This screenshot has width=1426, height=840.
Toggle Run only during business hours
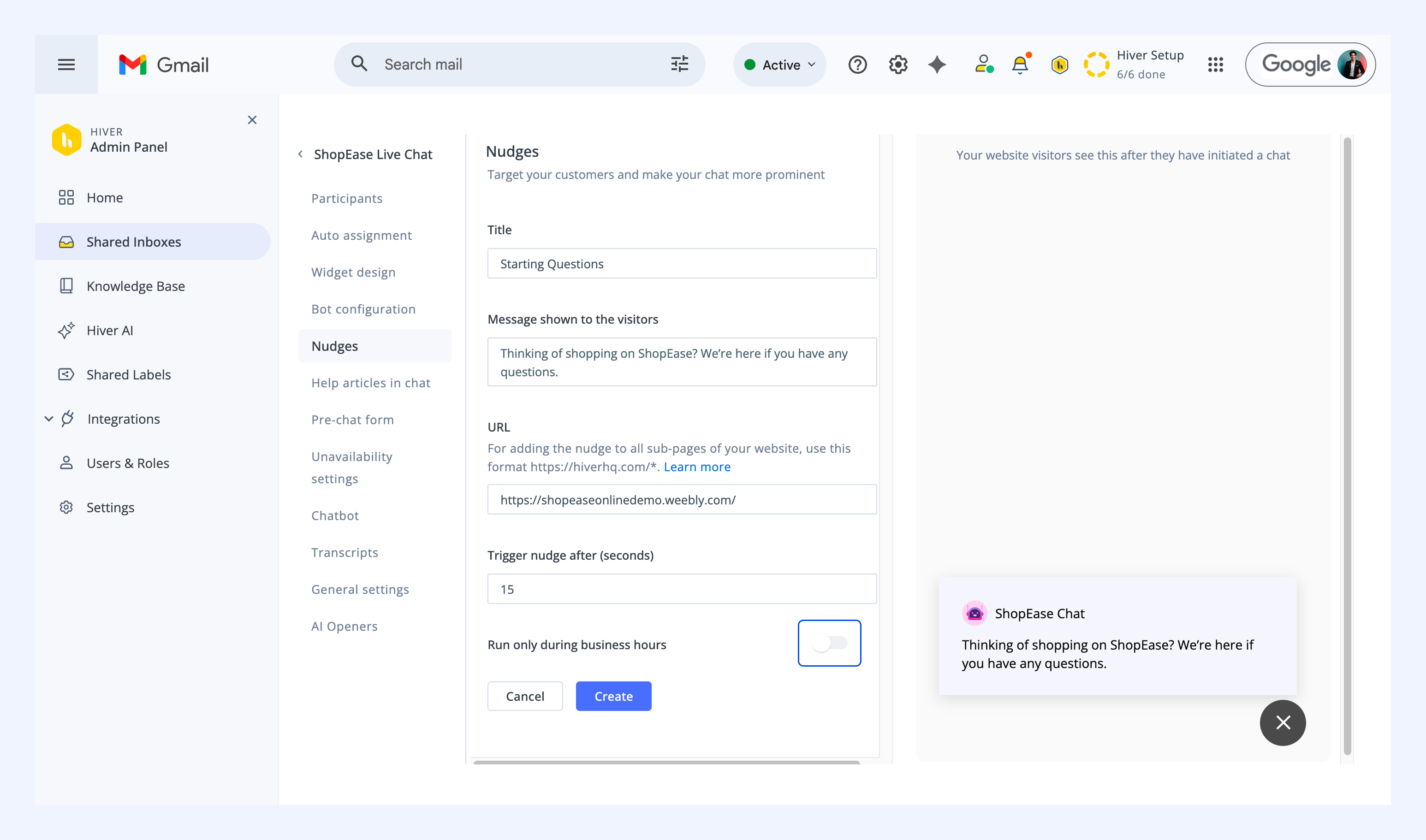pyautogui.click(x=829, y=643)
